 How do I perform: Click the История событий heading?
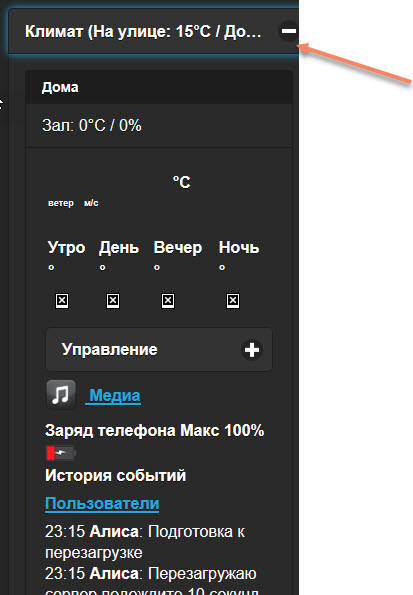click(115, 475)
